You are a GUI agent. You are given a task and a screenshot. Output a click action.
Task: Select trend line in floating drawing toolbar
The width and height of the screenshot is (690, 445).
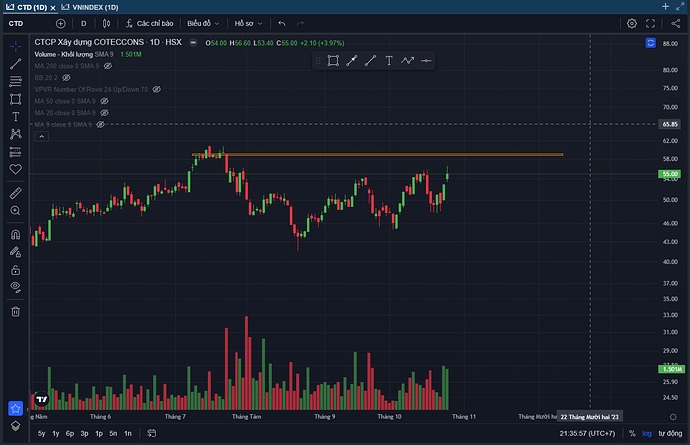point(371,61)
